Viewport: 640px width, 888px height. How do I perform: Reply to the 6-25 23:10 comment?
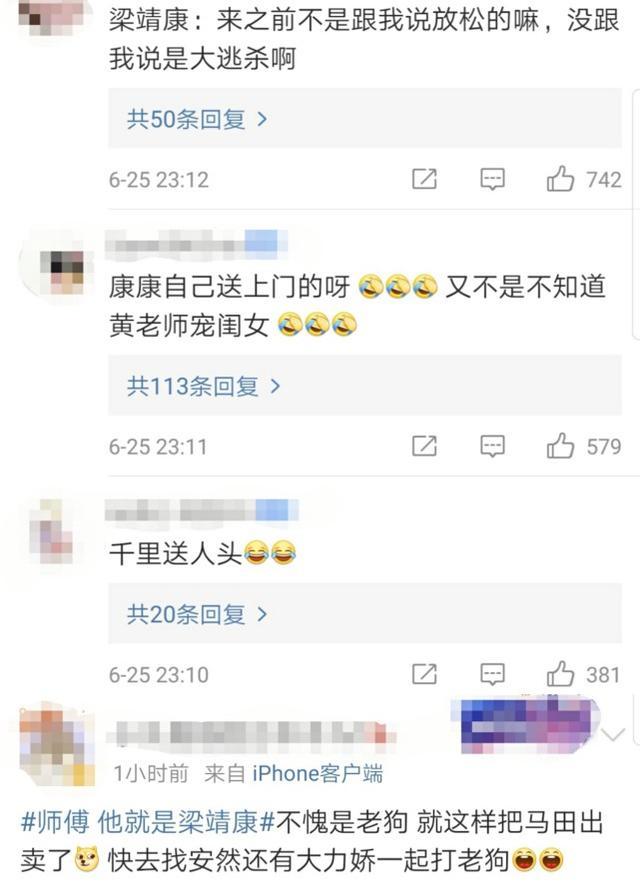pos(492,674)
